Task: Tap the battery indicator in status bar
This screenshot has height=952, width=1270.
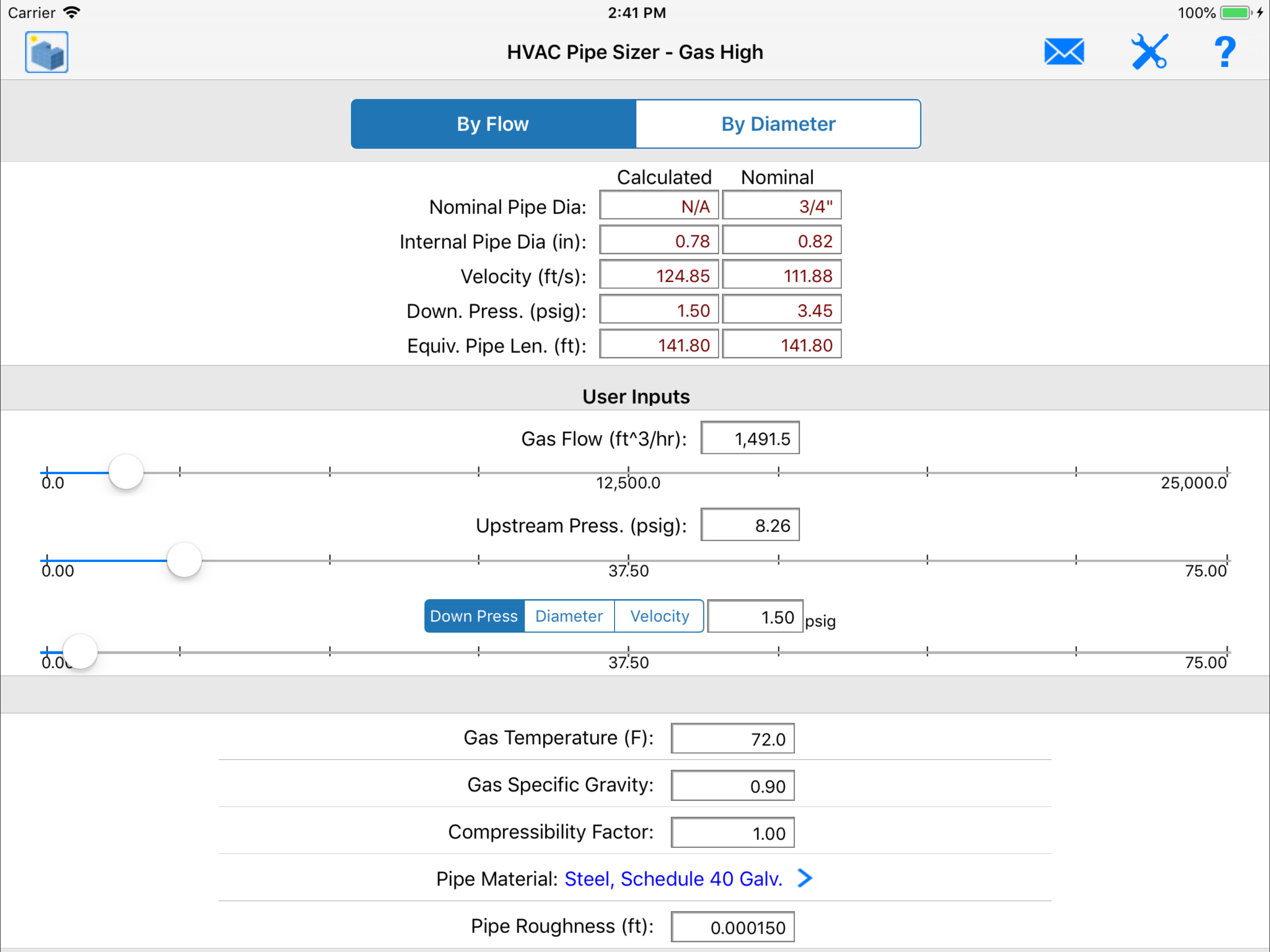Action: (1235, 13)
